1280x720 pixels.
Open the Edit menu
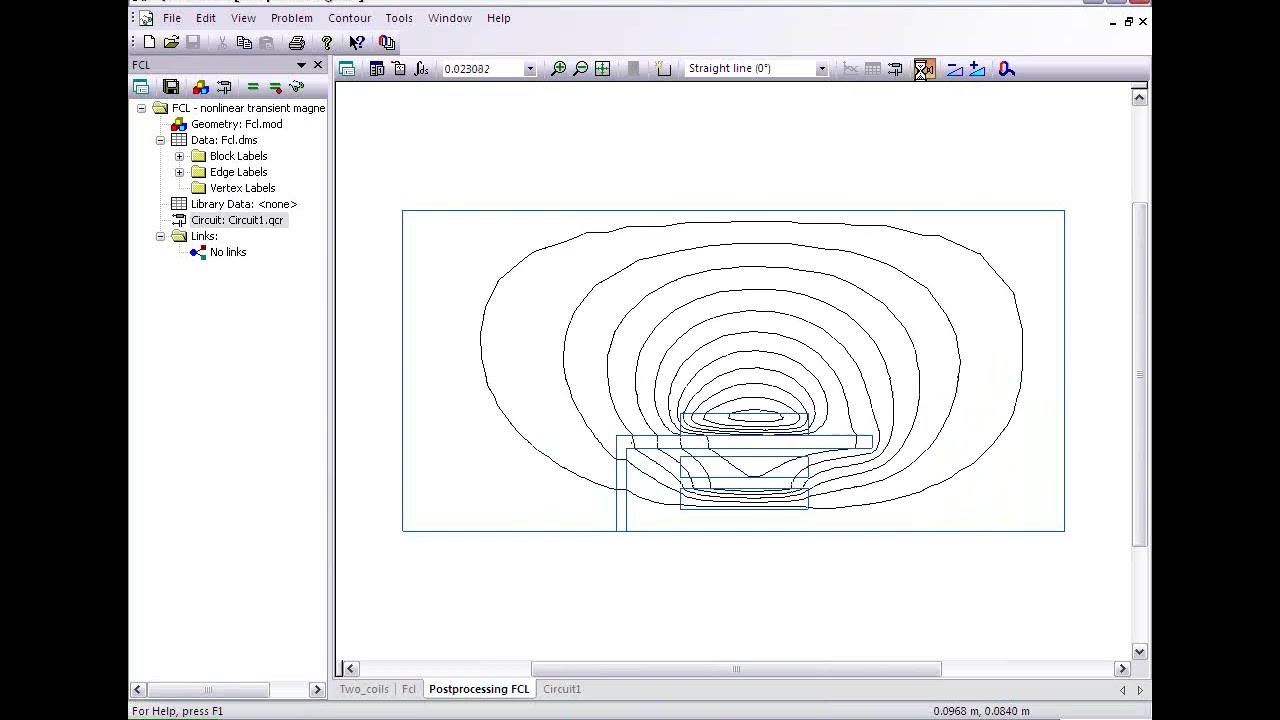(206, 18)
